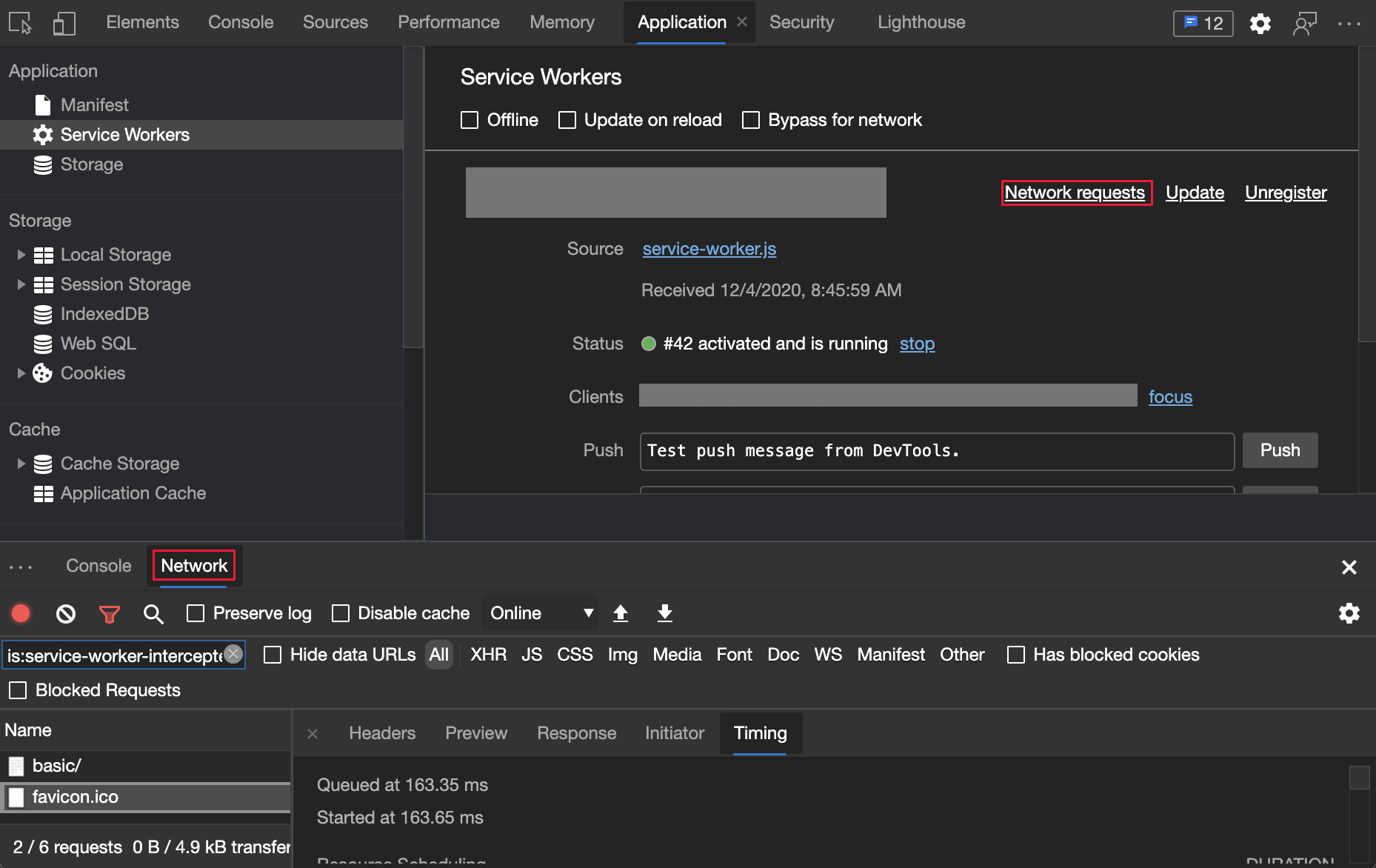
Task: Open network settings gear in drawer
Action: [x=1349, y=613]
